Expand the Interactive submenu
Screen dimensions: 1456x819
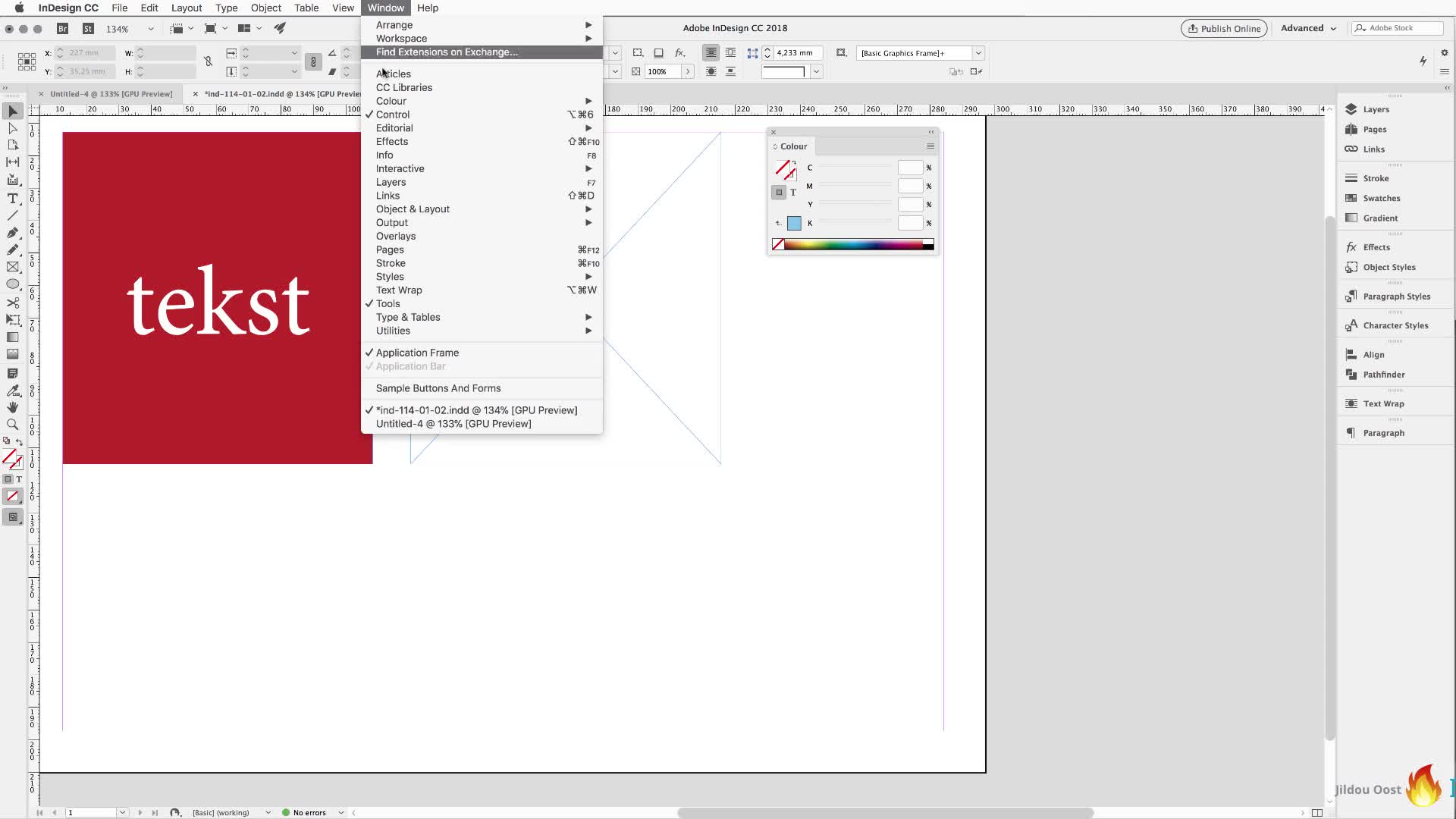pos(482,168)
